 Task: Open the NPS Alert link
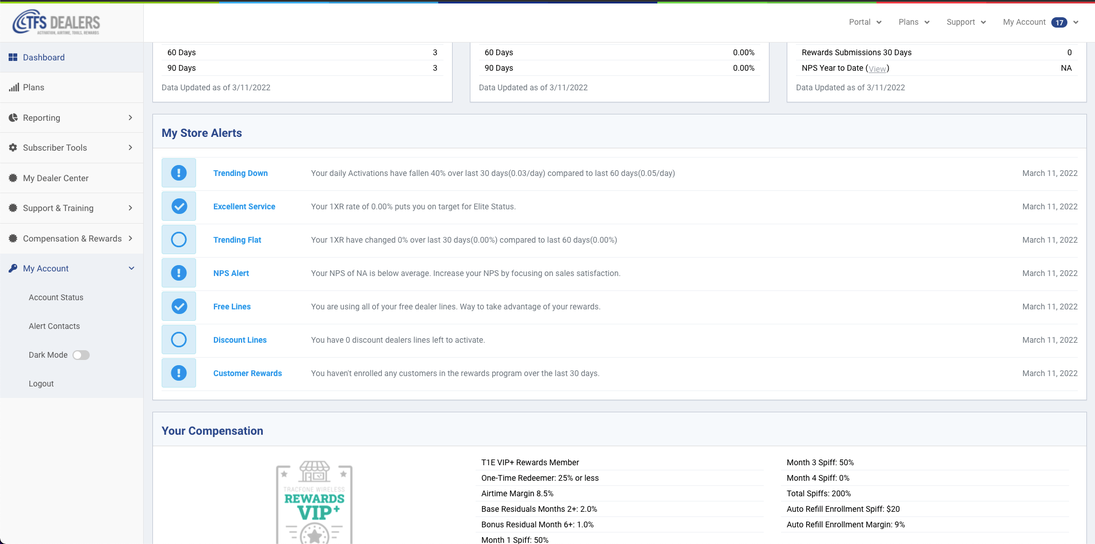(x=231, y=273)
